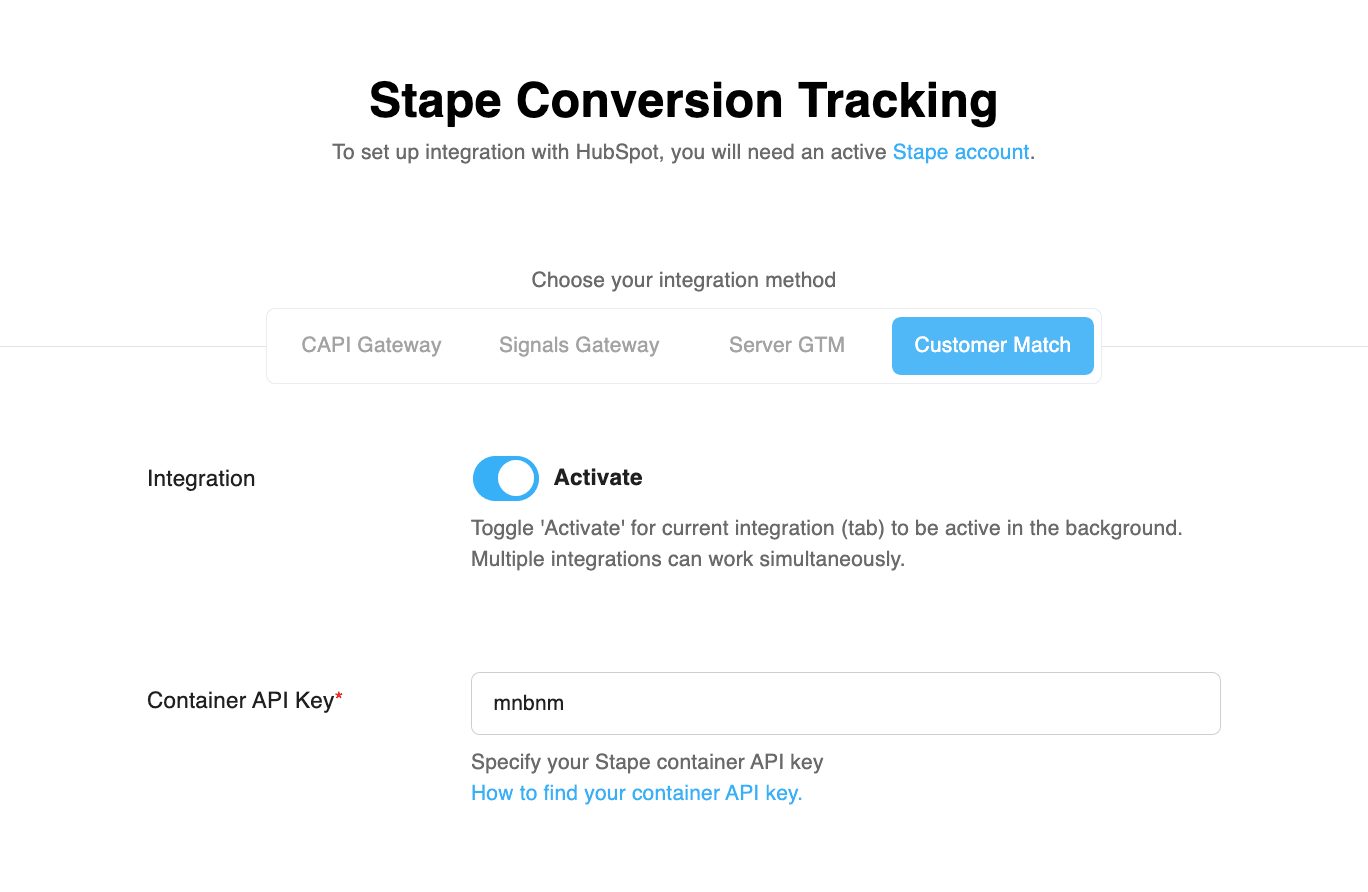The width and height of the screenshot is (1368, 892).
Task: Disable the Activate integration toggle
Action: 505,478
